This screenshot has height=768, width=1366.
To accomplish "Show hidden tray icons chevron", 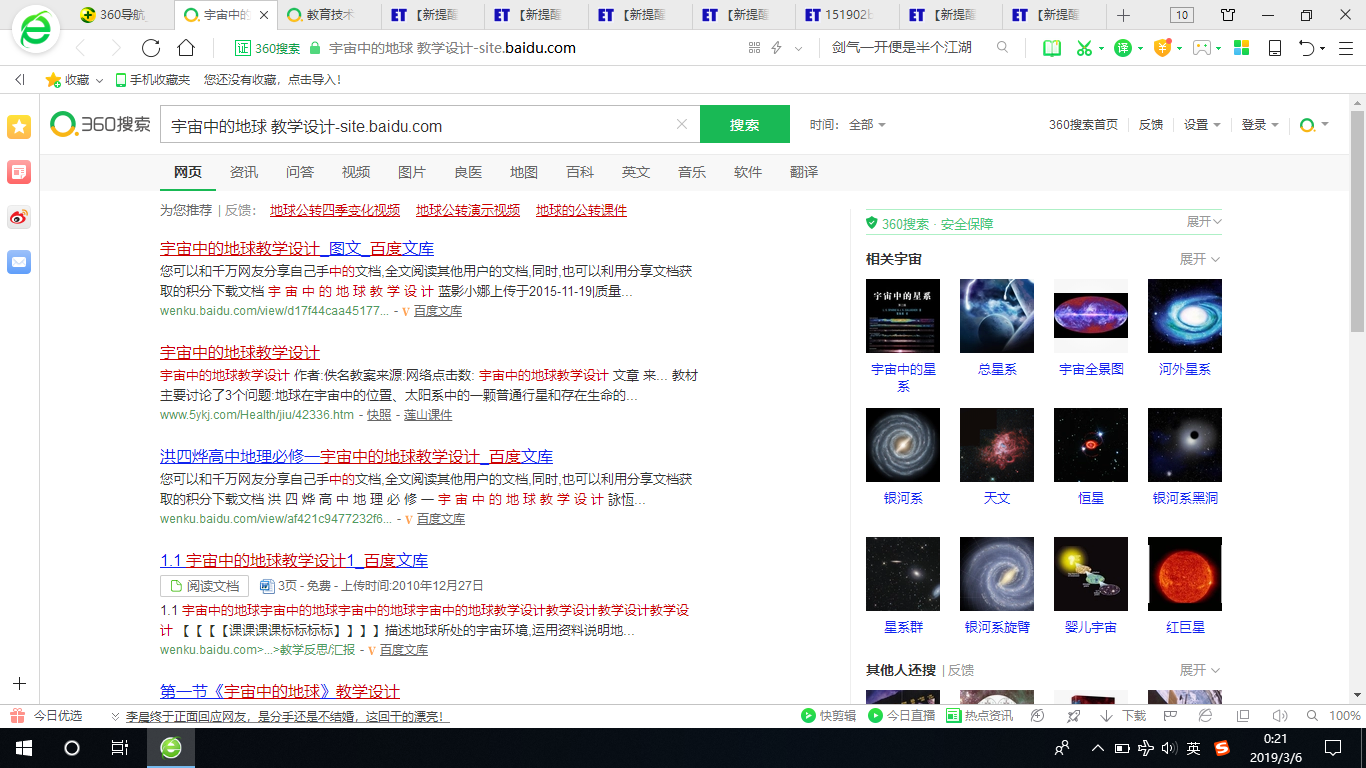I will click(1098, 748).
